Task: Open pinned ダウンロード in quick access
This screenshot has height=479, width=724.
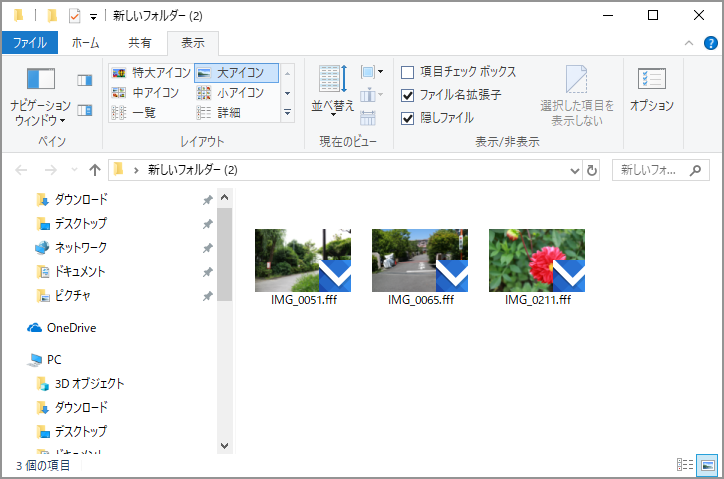Action: pos(81,200)
